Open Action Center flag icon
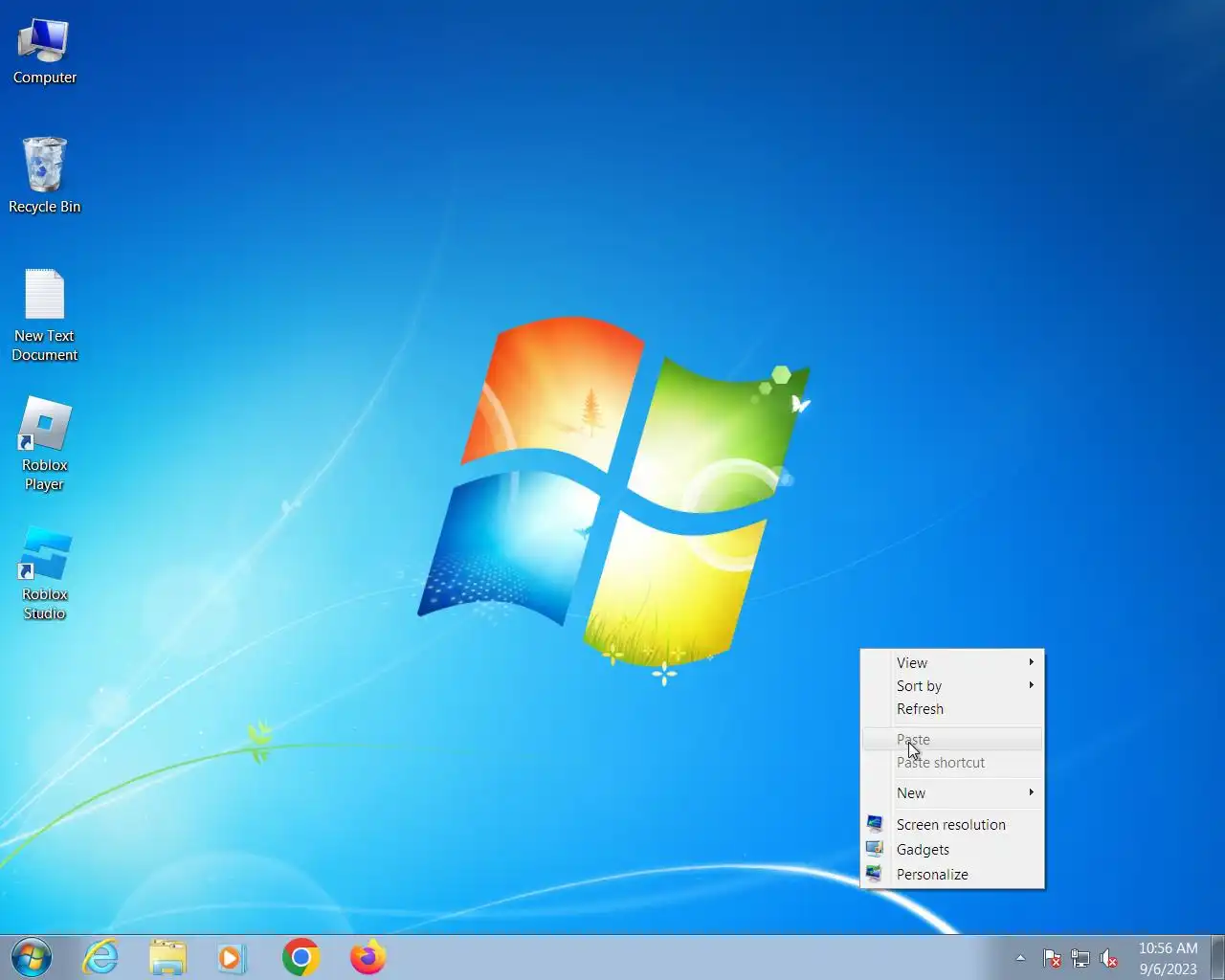Viewport: 1225px width, 980px height. point(1052,958)
